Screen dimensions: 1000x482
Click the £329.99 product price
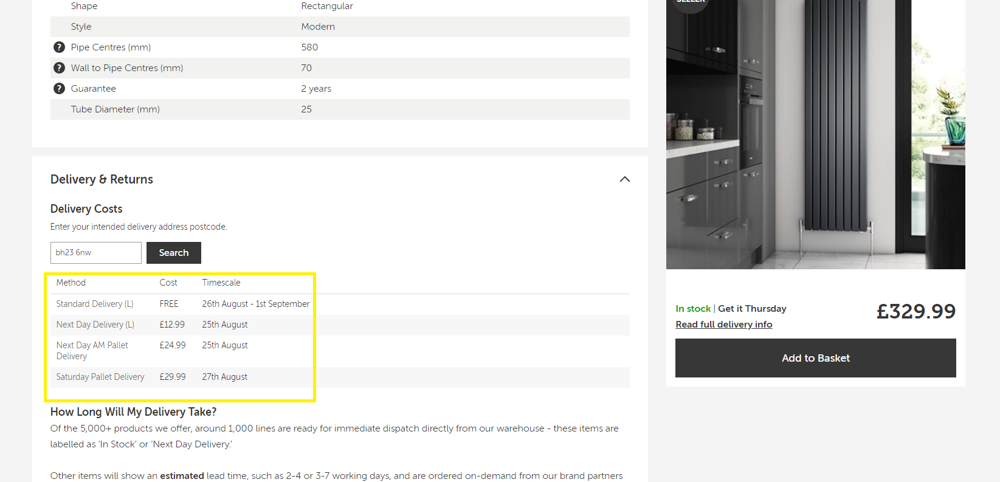tap(916, 311)
